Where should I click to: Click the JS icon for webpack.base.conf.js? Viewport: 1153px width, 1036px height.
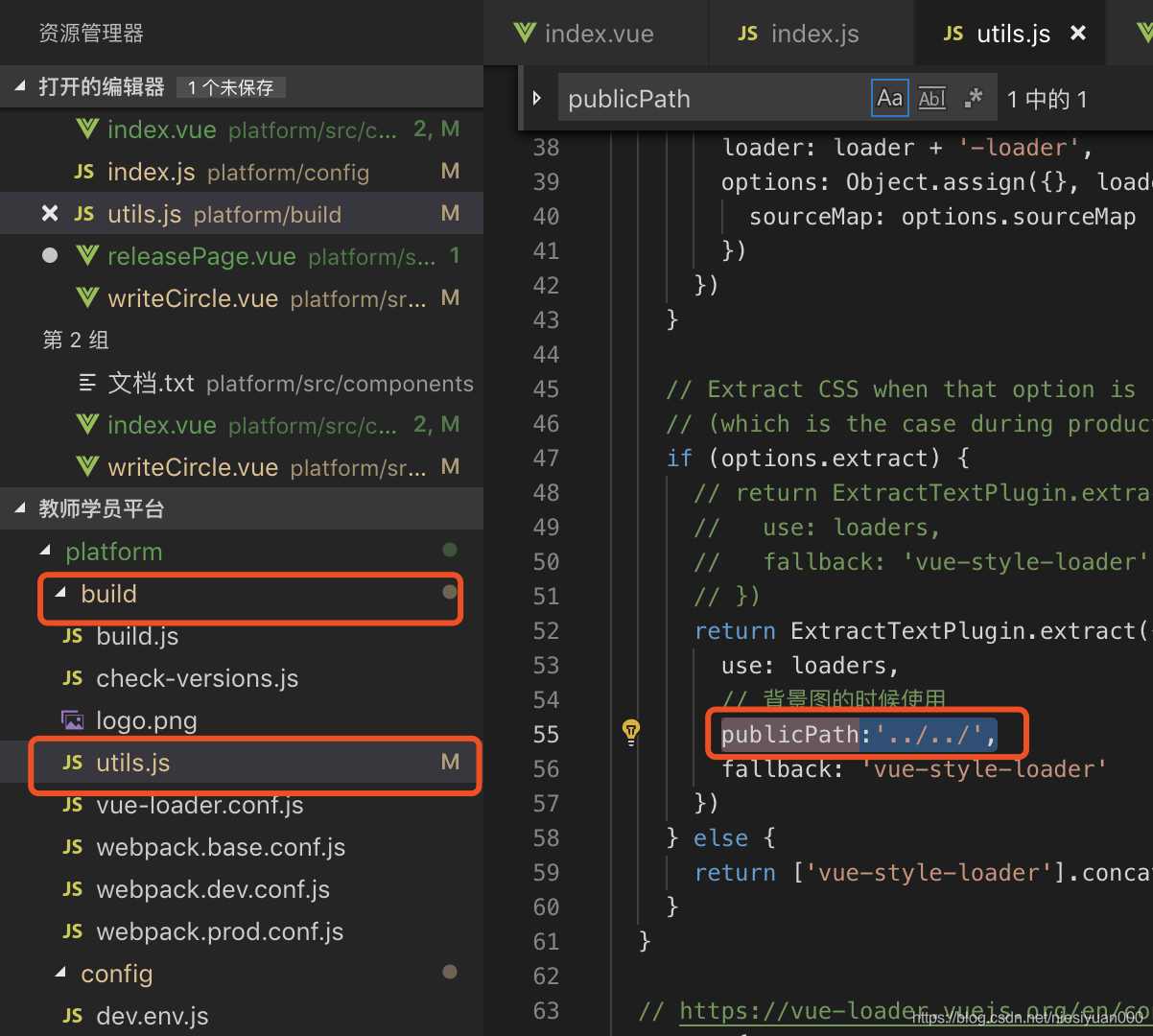72,847
